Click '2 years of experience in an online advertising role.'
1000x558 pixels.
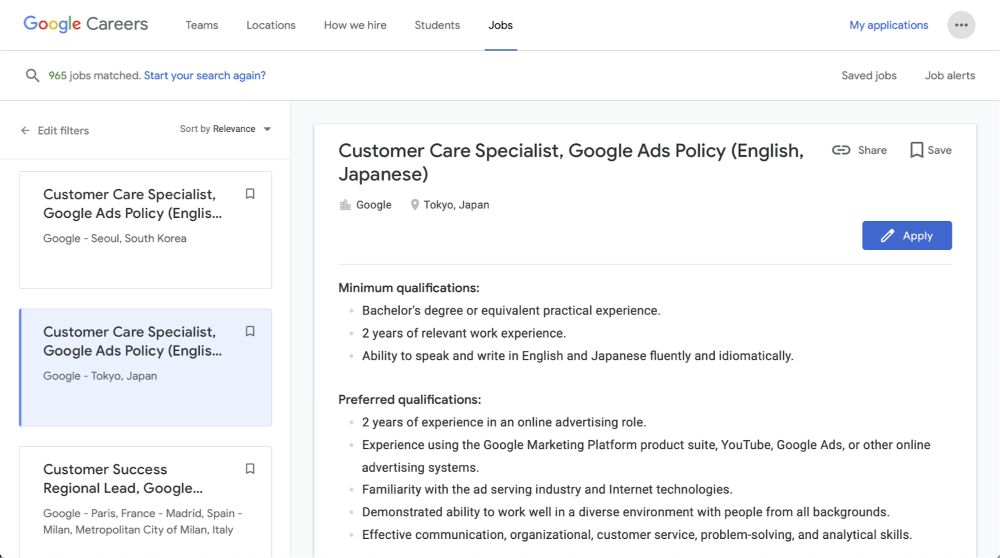pyautogui.click(x=504, y=422)
